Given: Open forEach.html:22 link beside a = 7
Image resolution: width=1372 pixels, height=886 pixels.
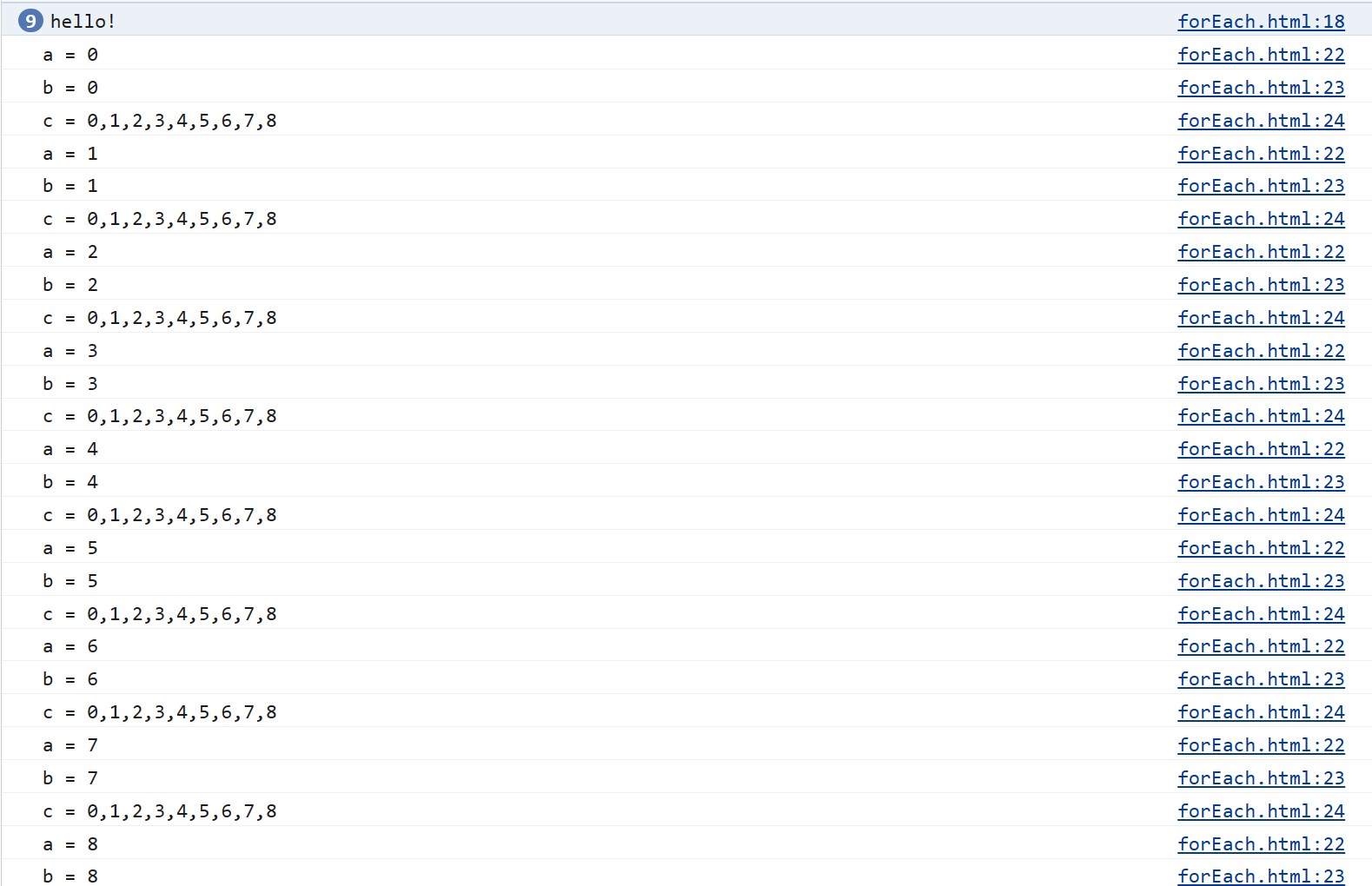Looking at the screenshot, I should tap(1261, 744).
